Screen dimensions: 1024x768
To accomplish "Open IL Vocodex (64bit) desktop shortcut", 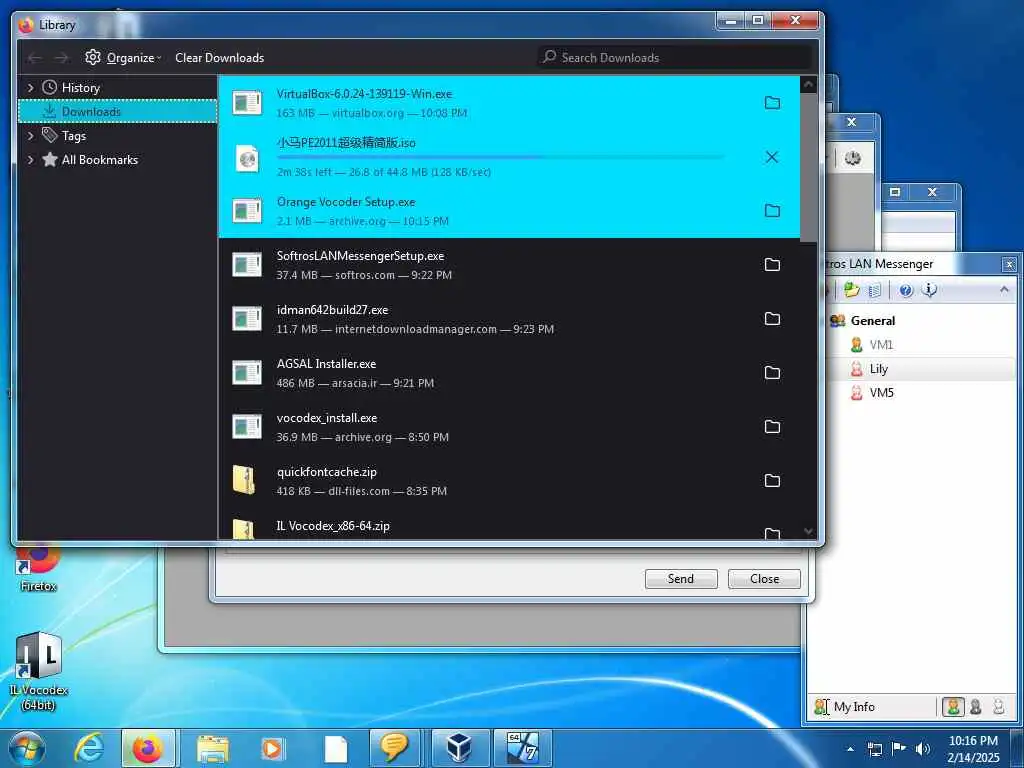I will (x=39, y=671).
